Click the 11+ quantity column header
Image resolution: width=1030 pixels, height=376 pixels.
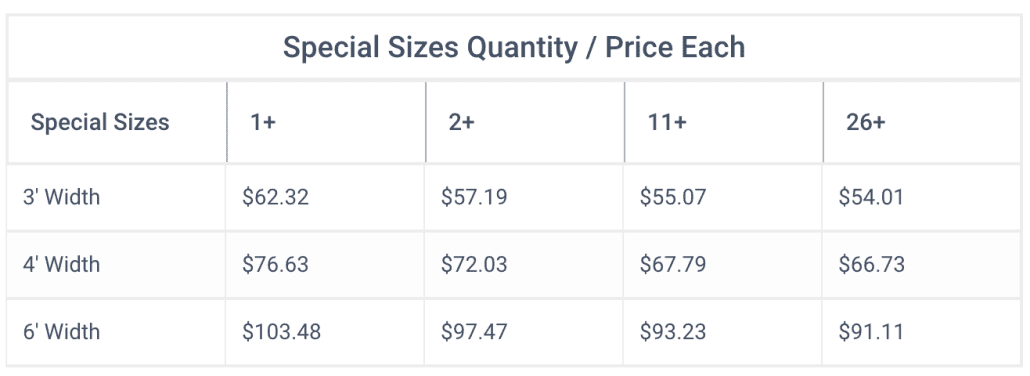[667, 122]
